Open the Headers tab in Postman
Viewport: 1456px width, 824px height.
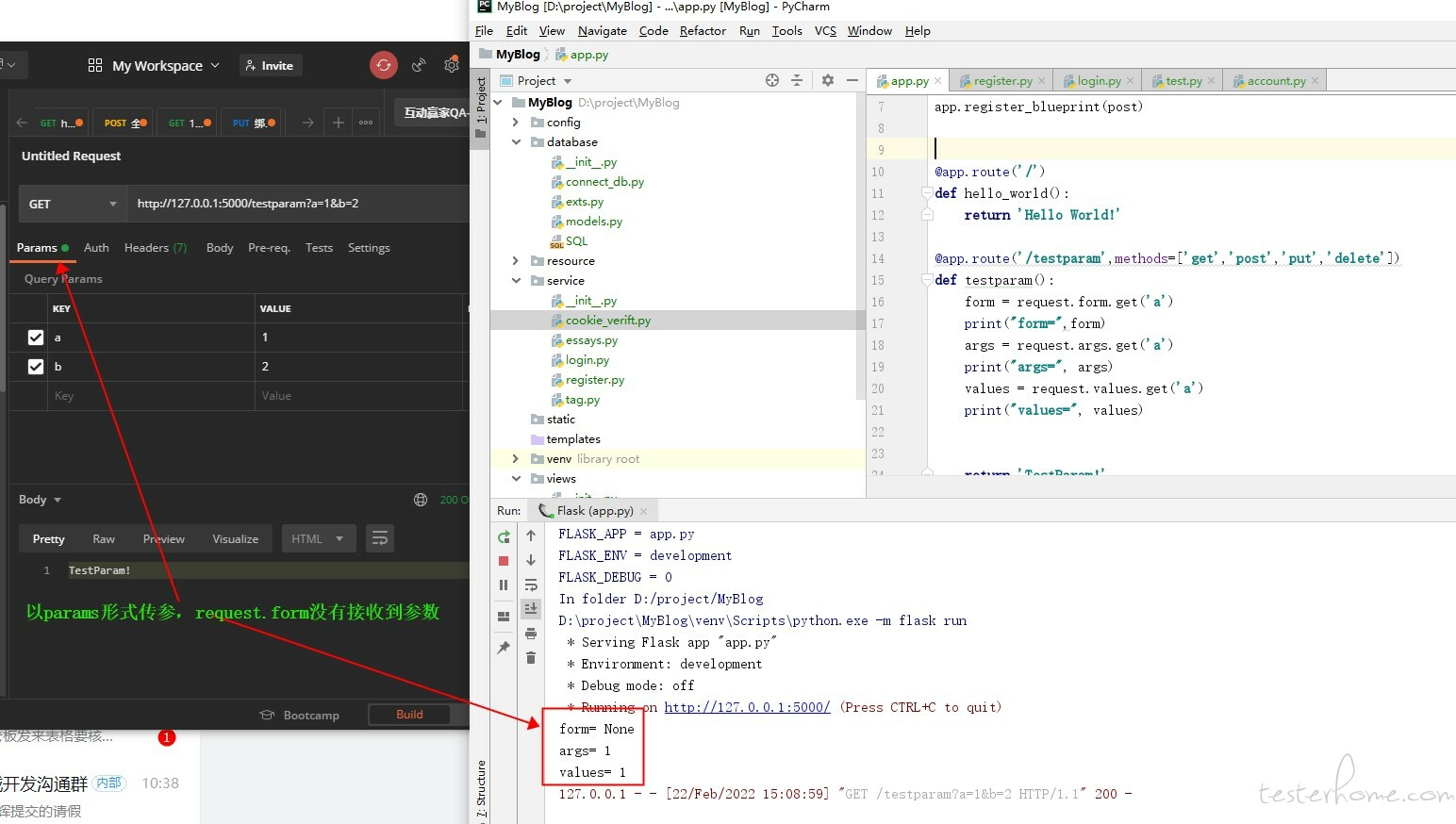156,248
